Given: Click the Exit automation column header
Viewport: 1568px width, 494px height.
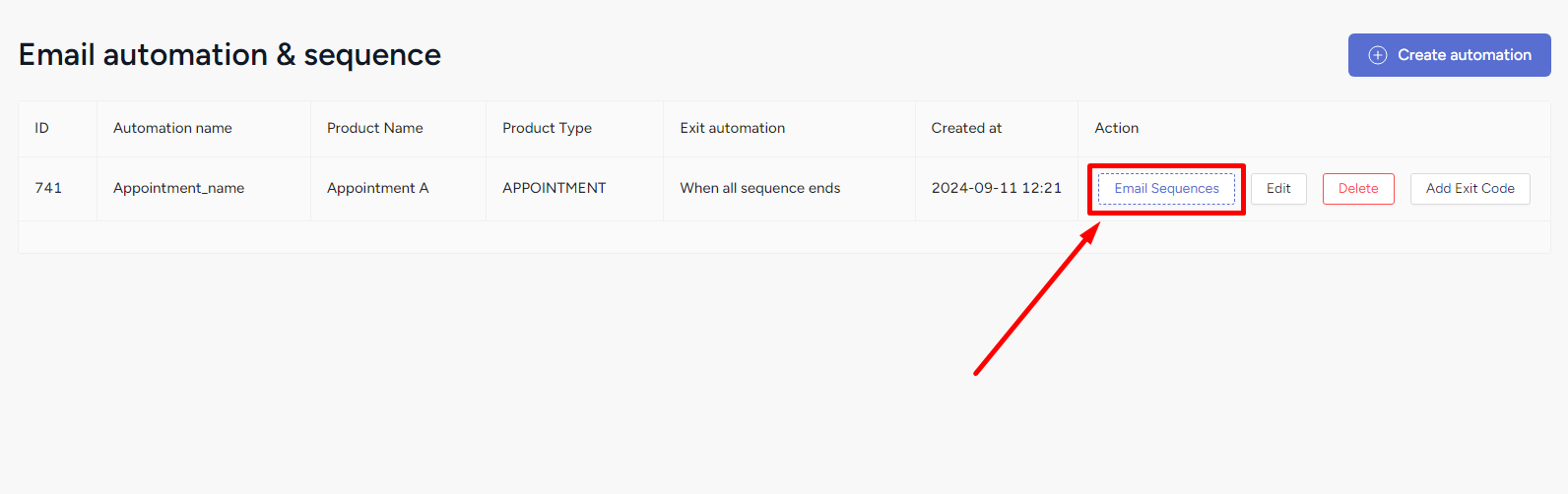Looking at the screenshot, I should [x=733, y=128].
